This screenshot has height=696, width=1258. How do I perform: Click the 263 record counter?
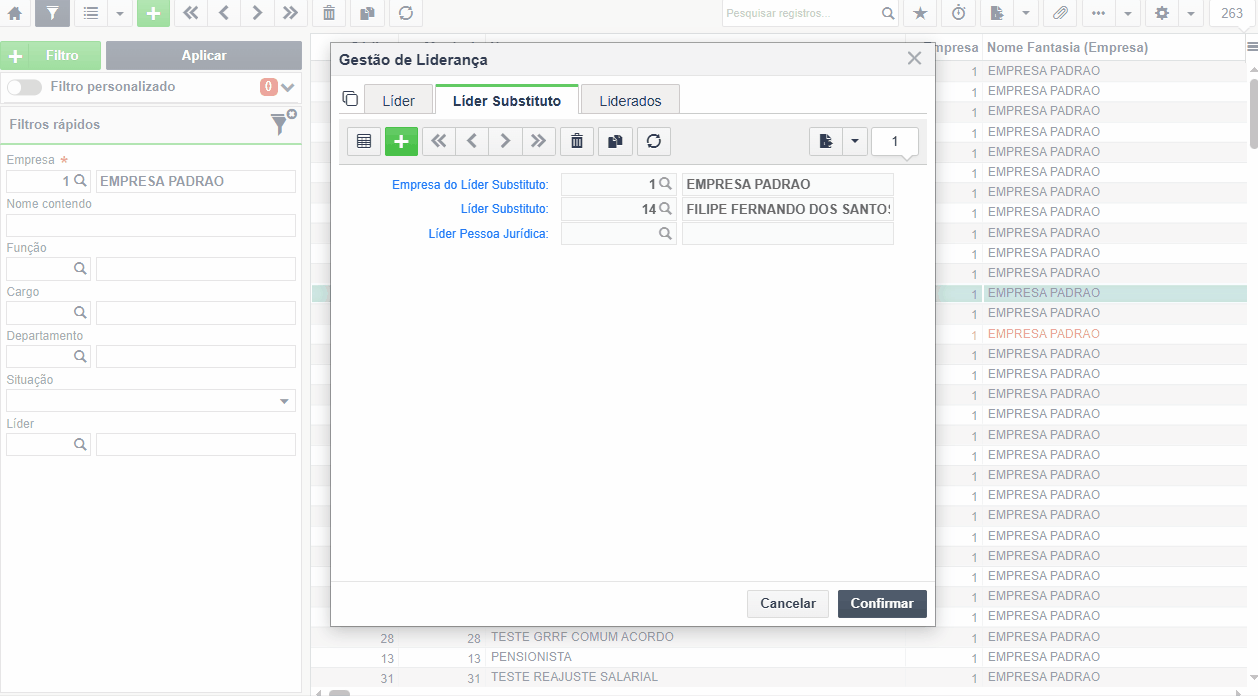(1232, 13)
